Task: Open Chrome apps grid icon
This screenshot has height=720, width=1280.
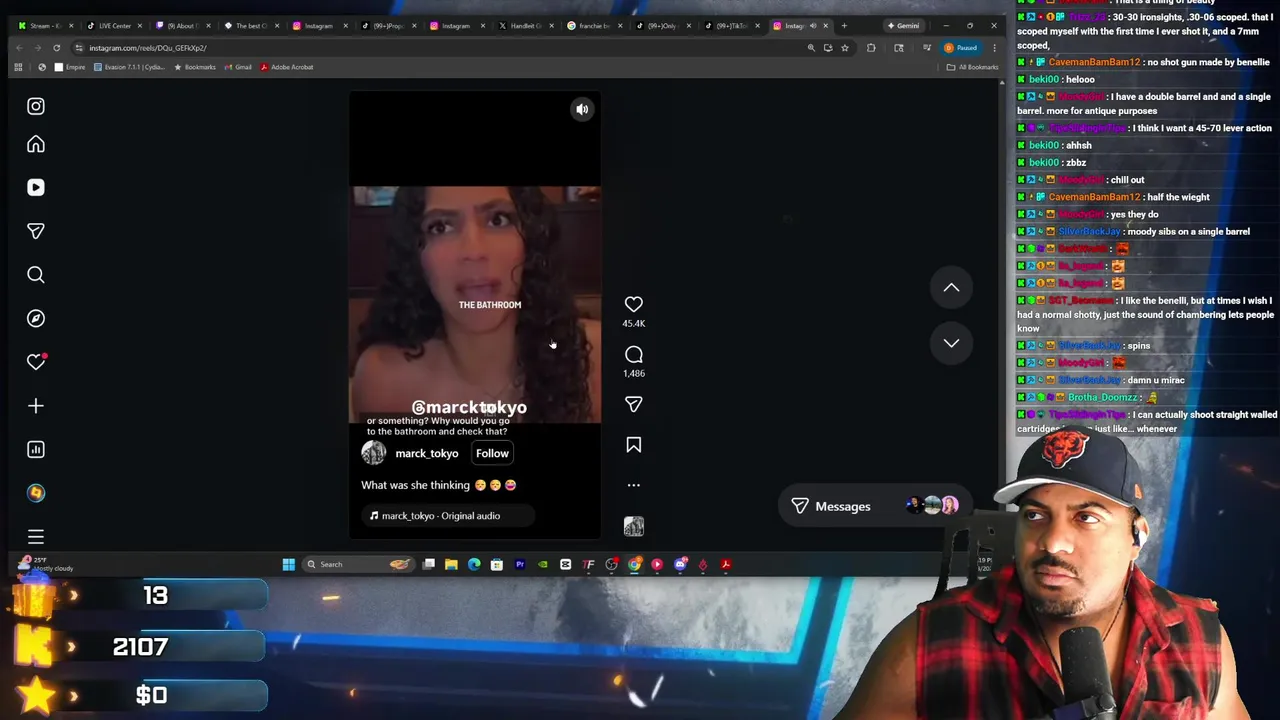Action: (x=18, y=67)
